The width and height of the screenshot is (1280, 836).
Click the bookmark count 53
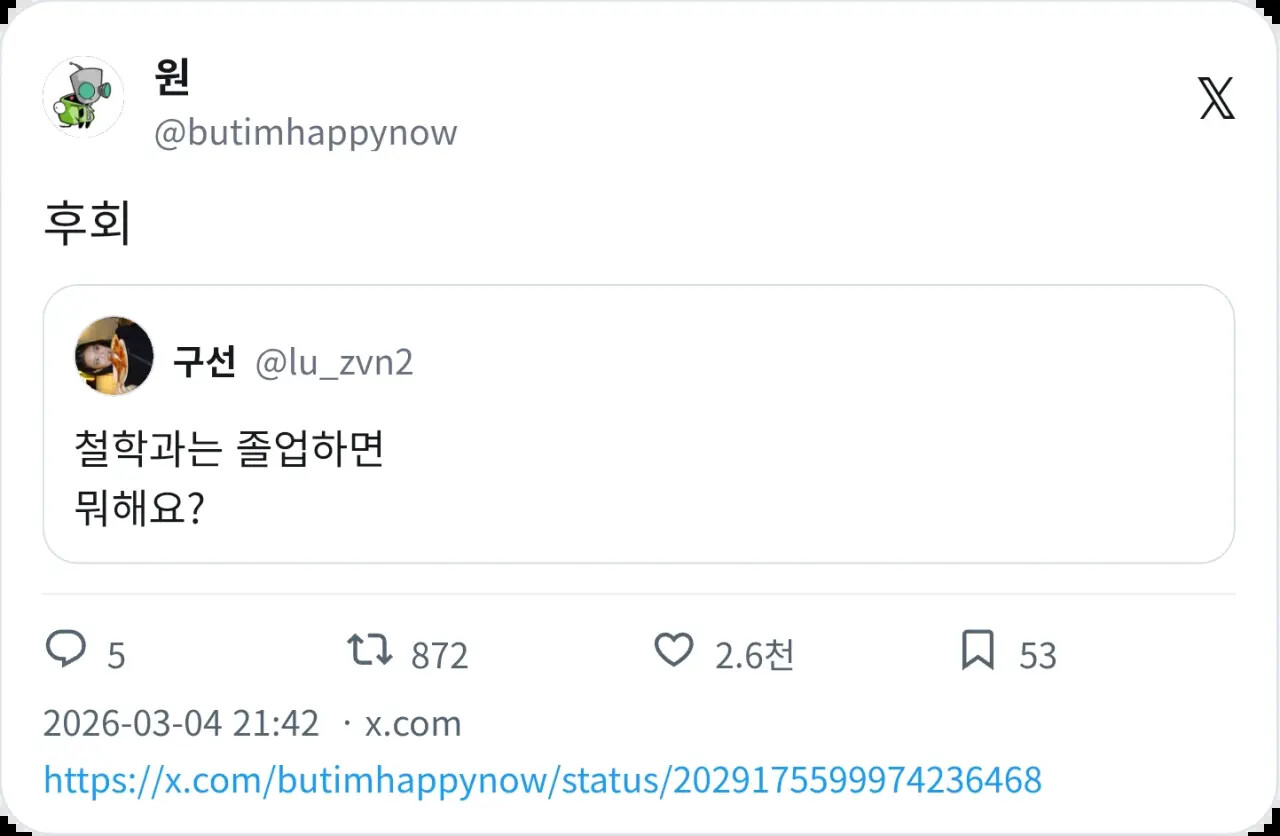[x=1038, y=656]
